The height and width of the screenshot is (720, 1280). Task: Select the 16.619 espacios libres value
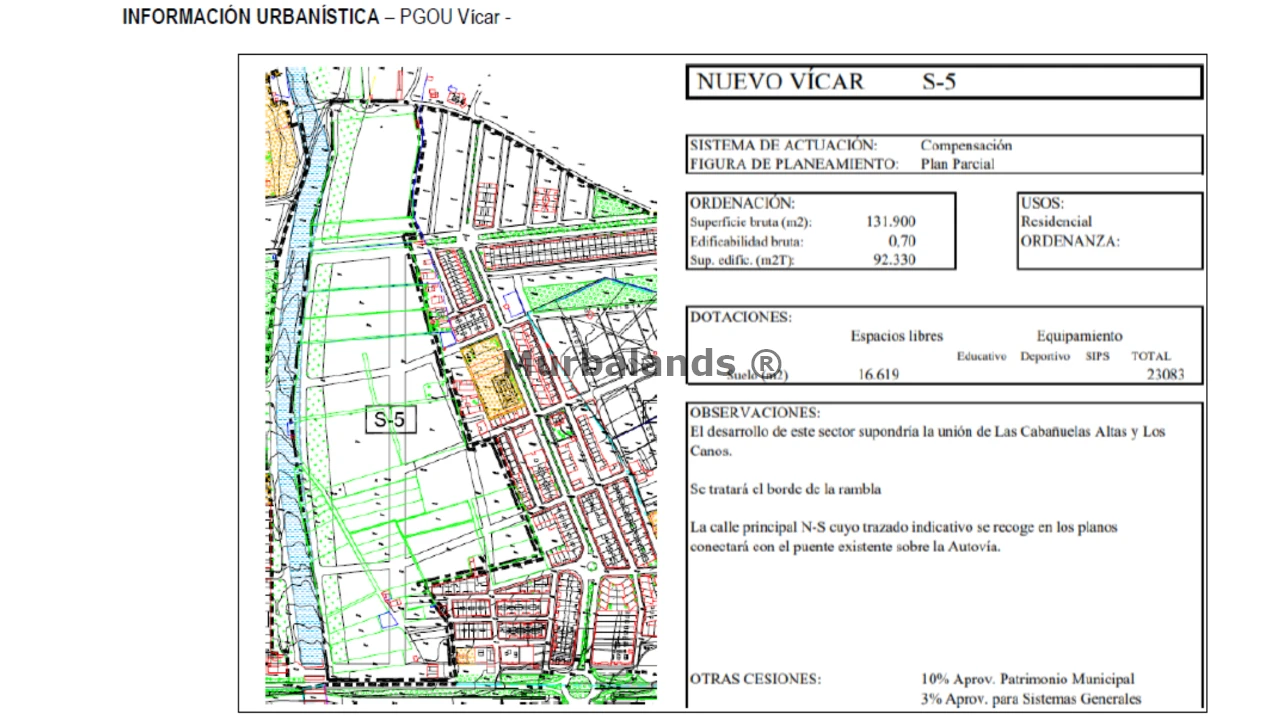879,375
